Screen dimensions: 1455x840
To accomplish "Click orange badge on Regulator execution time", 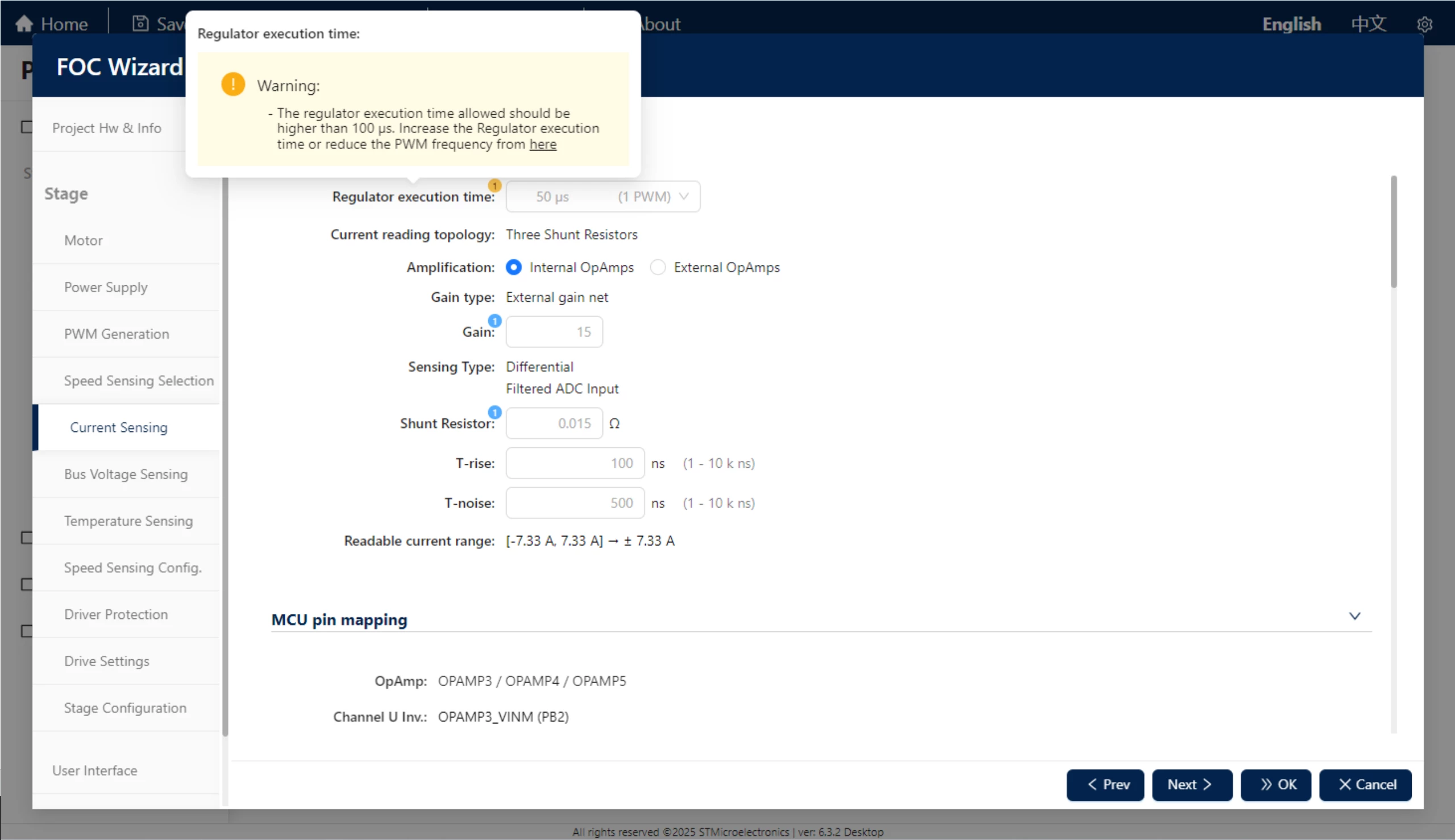I will pyautogui.click(x=494, y=185).
